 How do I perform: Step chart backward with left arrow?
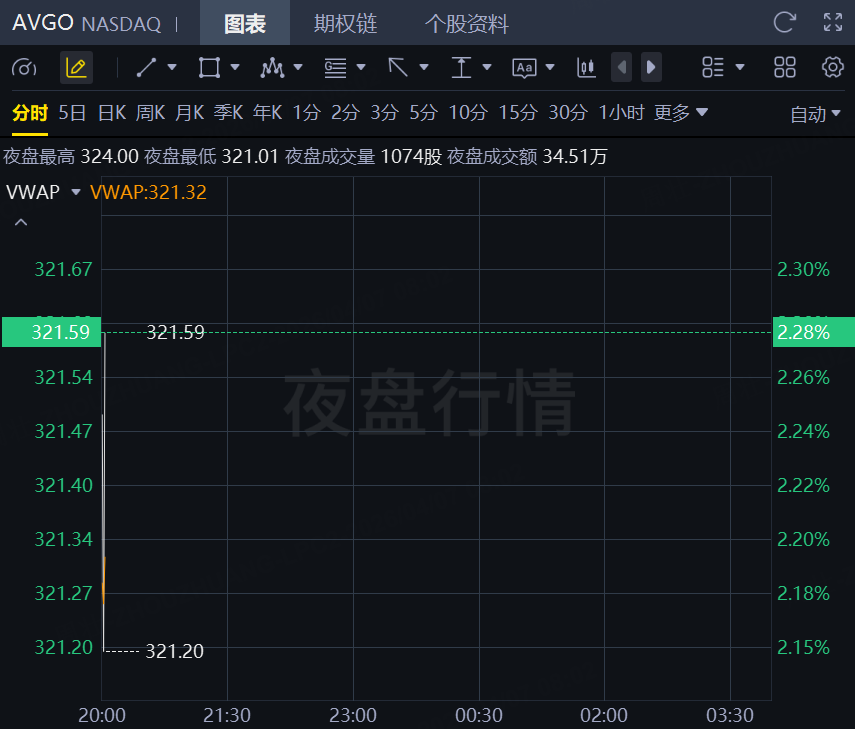(622, 67)
